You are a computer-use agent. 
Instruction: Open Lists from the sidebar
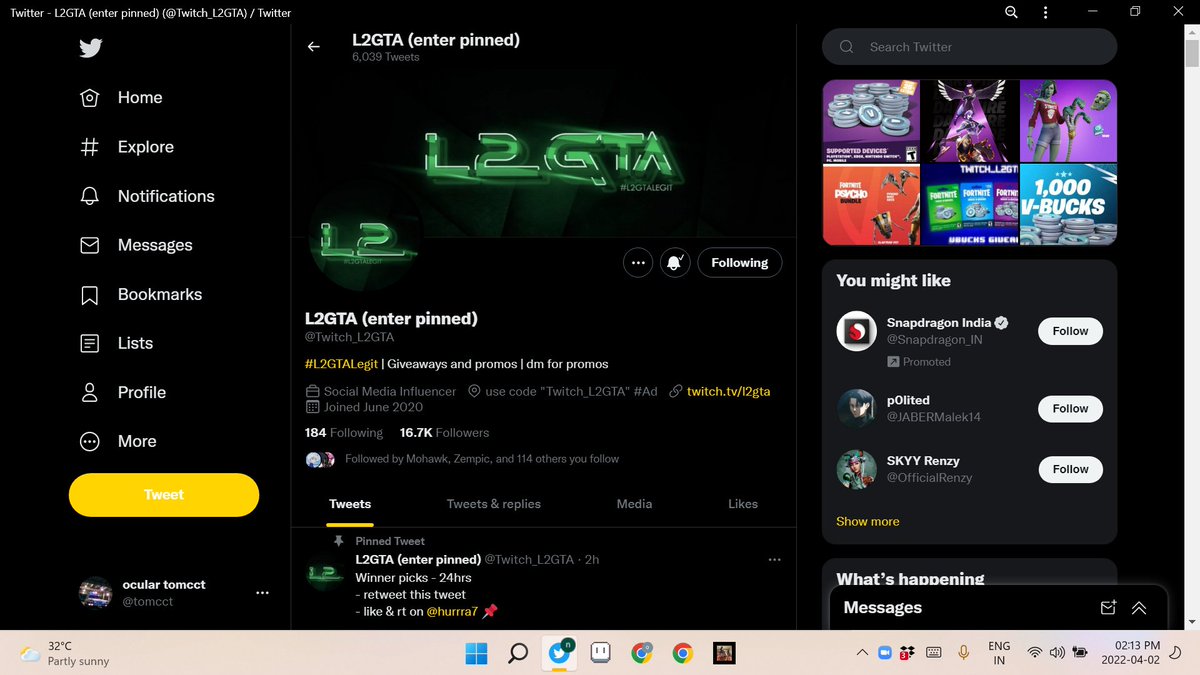click(116, 343)
